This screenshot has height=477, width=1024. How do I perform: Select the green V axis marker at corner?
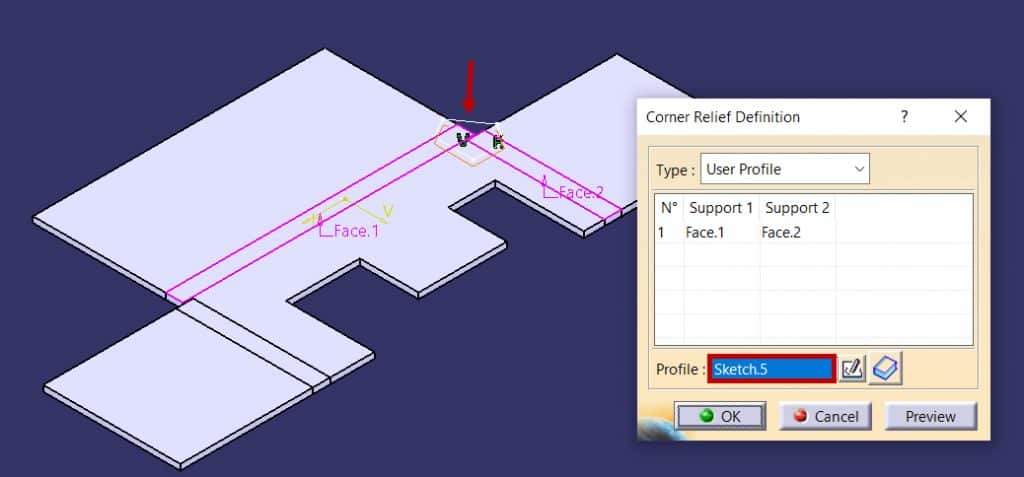click(463, 139)
